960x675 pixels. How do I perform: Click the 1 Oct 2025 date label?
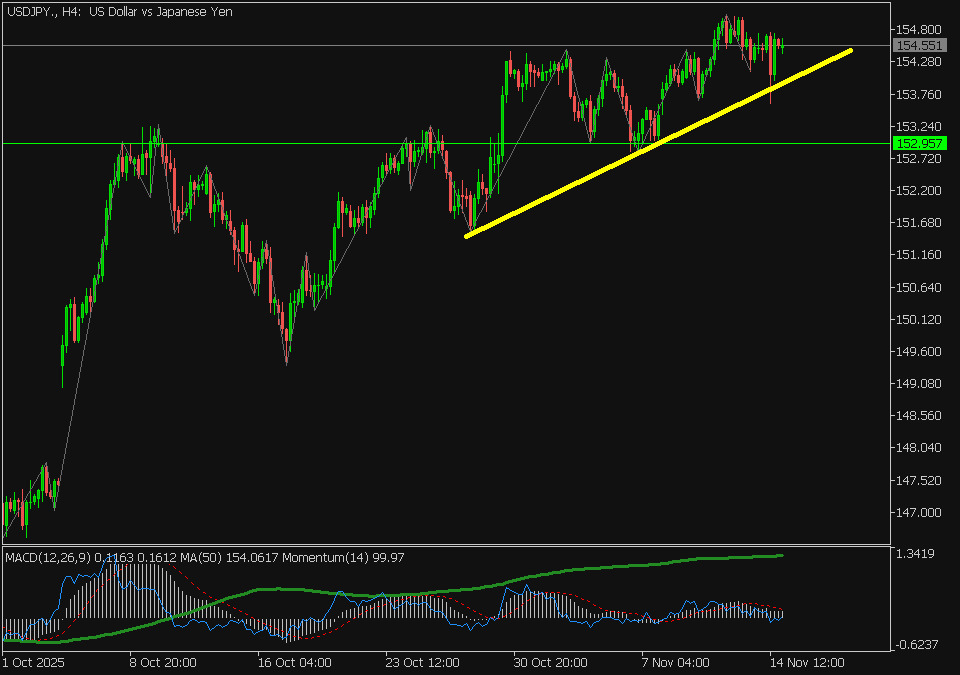coord(36,662)
